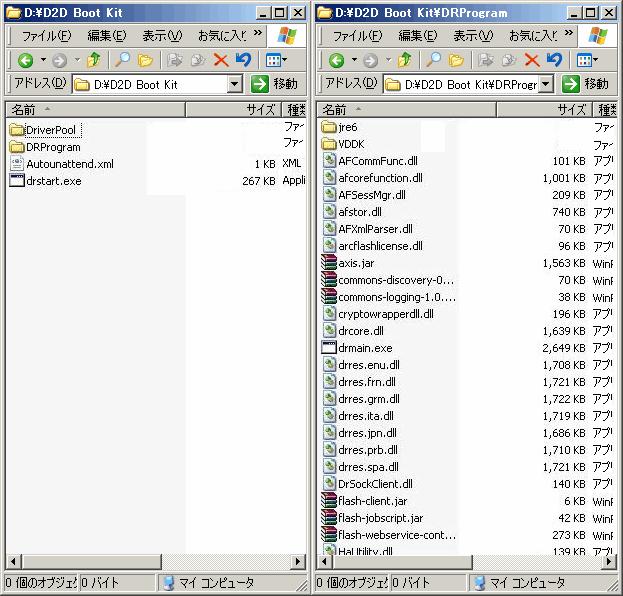Select the DriverPool folder icon
Viewport: 623px width, 596px height.
point(17,130)
